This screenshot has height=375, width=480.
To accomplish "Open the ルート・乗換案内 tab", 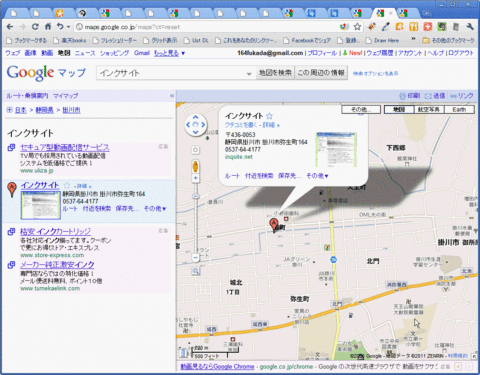I will tap(27, 96).
